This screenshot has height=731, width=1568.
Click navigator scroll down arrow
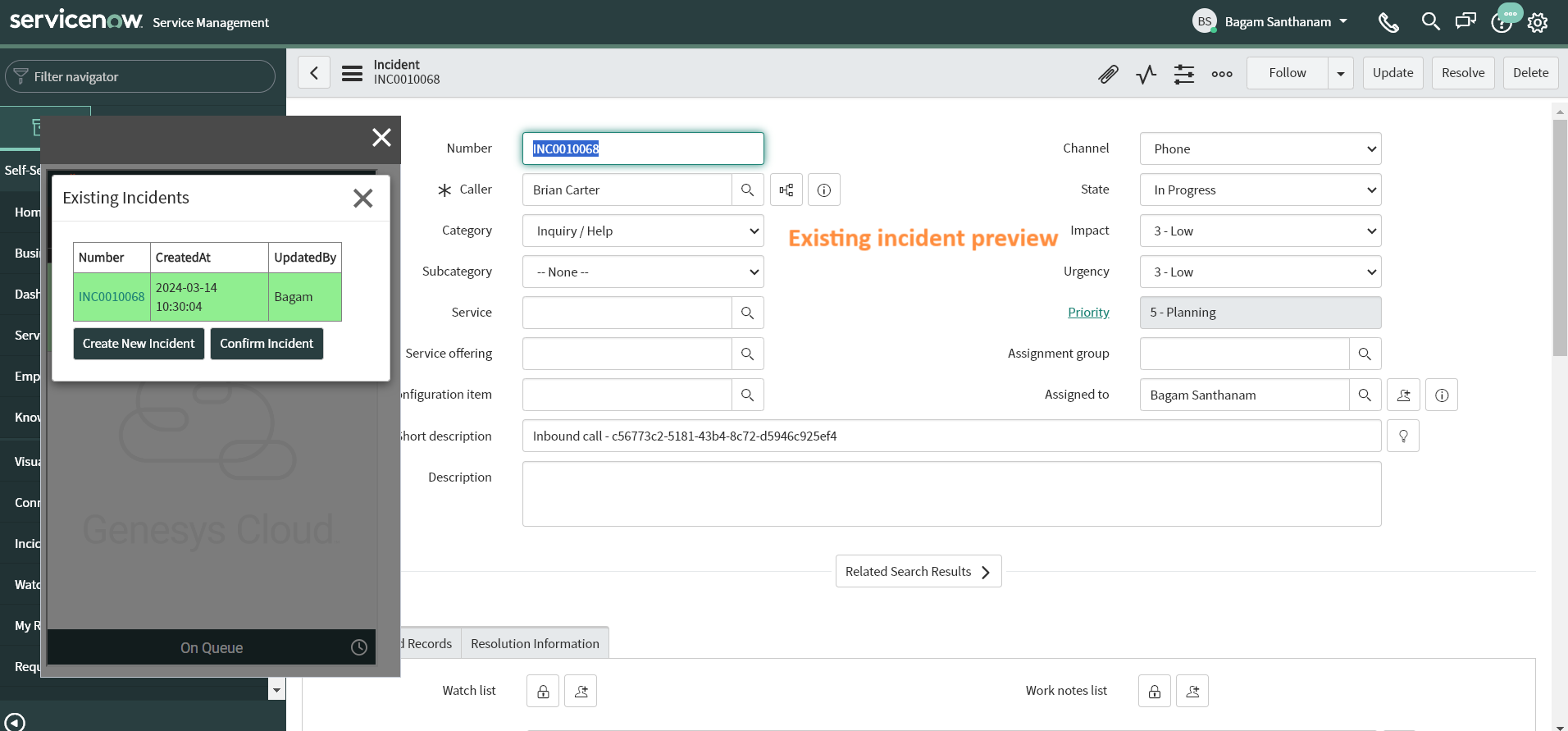tap(276, 690)
